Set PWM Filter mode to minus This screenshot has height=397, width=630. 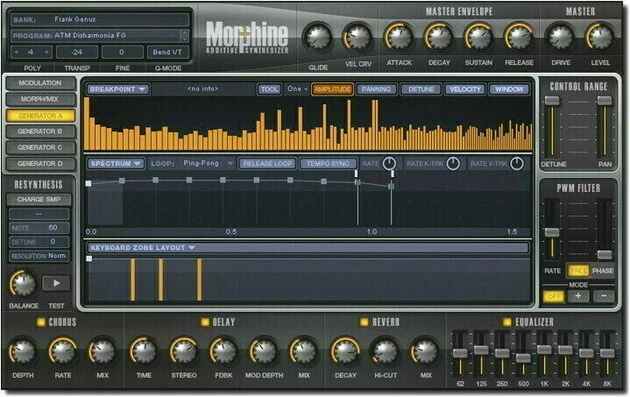tap(603, 297)
